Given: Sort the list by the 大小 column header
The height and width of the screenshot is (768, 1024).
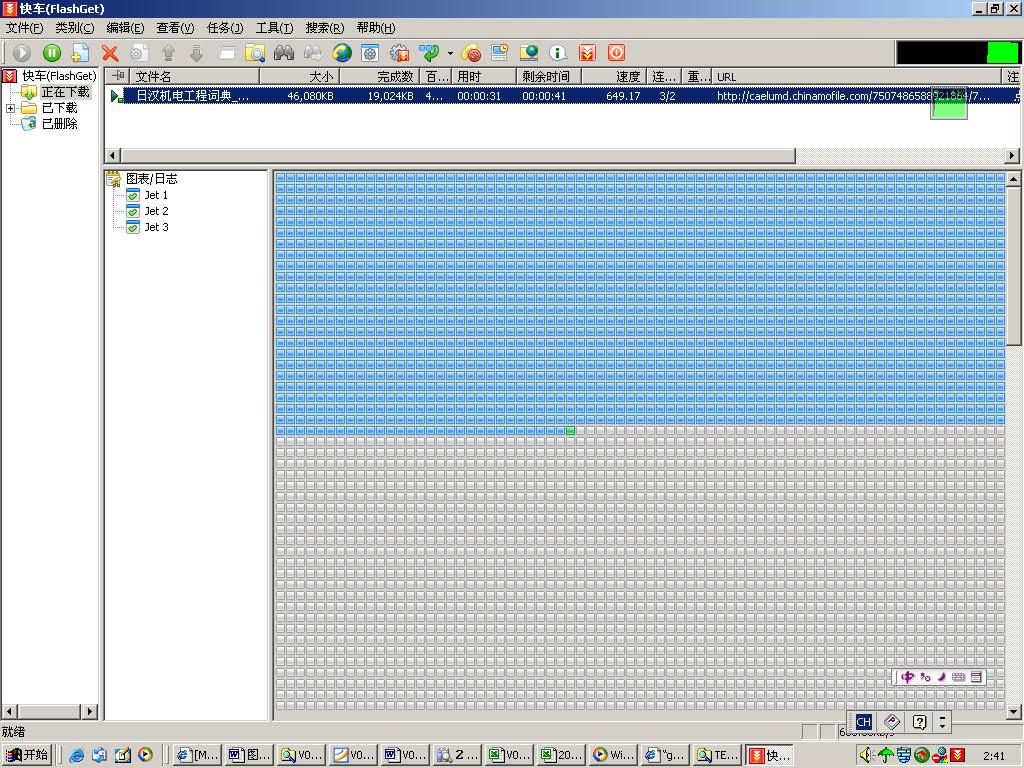Looking at the screenshot, I should point(300,76).
